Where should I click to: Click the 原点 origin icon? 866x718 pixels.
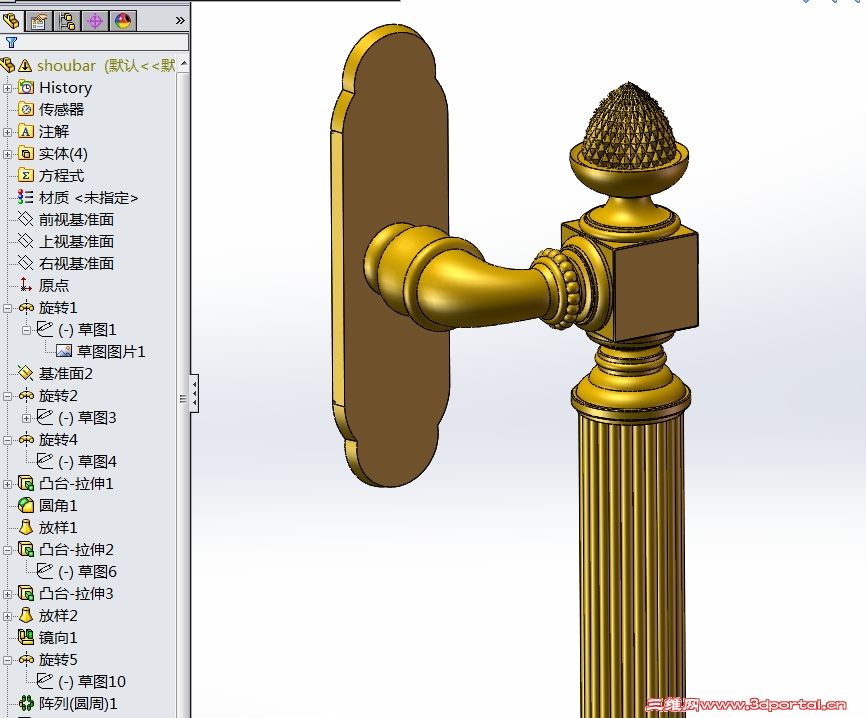[25, 285]
